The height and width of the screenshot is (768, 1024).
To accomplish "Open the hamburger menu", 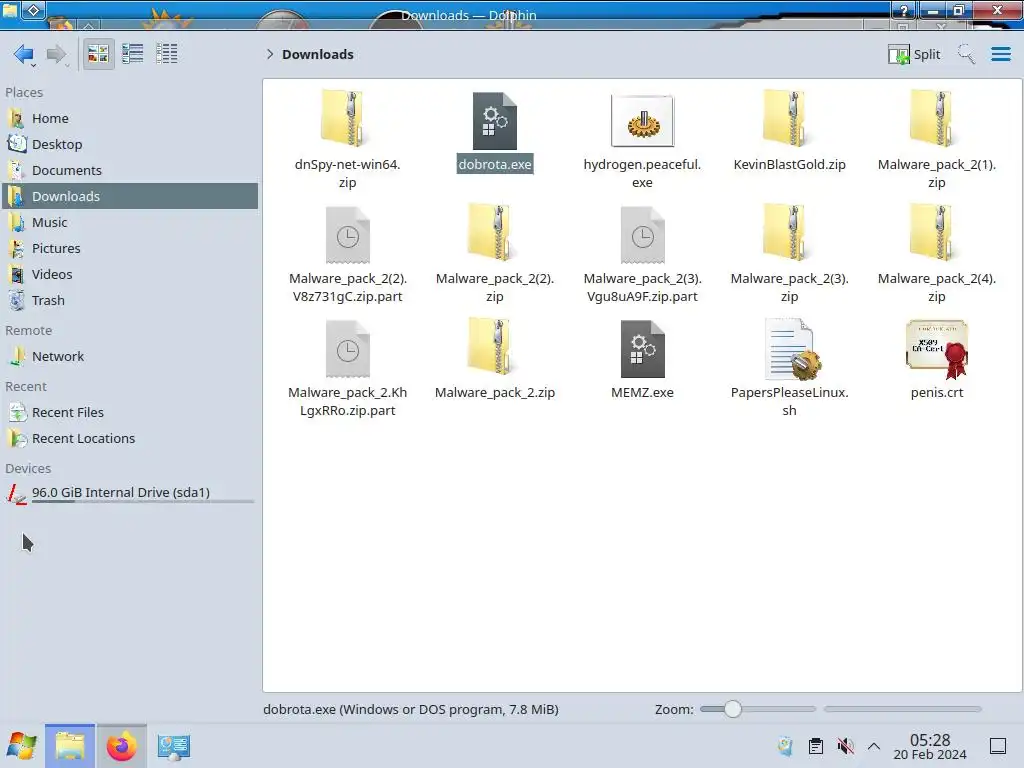I will coord(1000,54).
